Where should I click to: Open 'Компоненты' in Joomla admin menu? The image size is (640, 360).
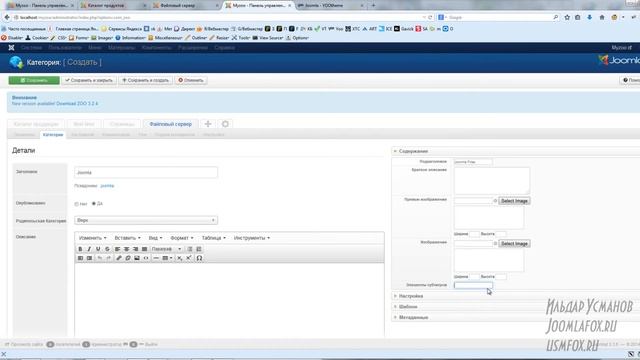(156, 48)
